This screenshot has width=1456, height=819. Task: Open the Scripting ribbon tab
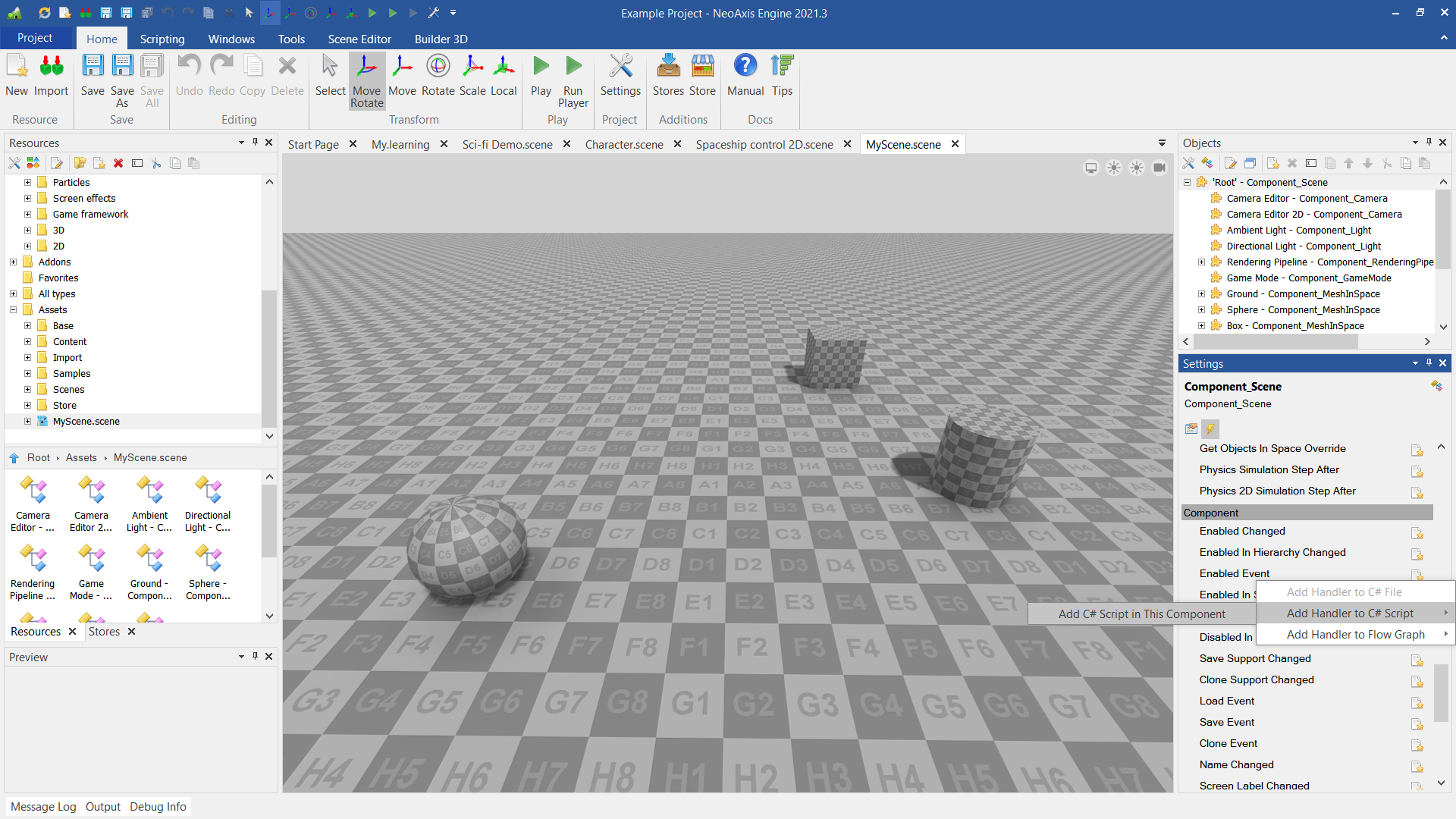click(x=162, y=39)
